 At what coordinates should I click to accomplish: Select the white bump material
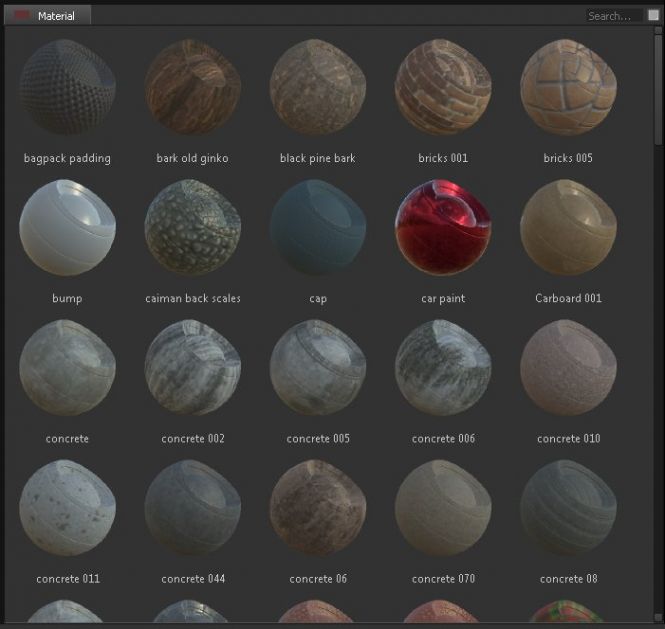(x=67, y=227)
